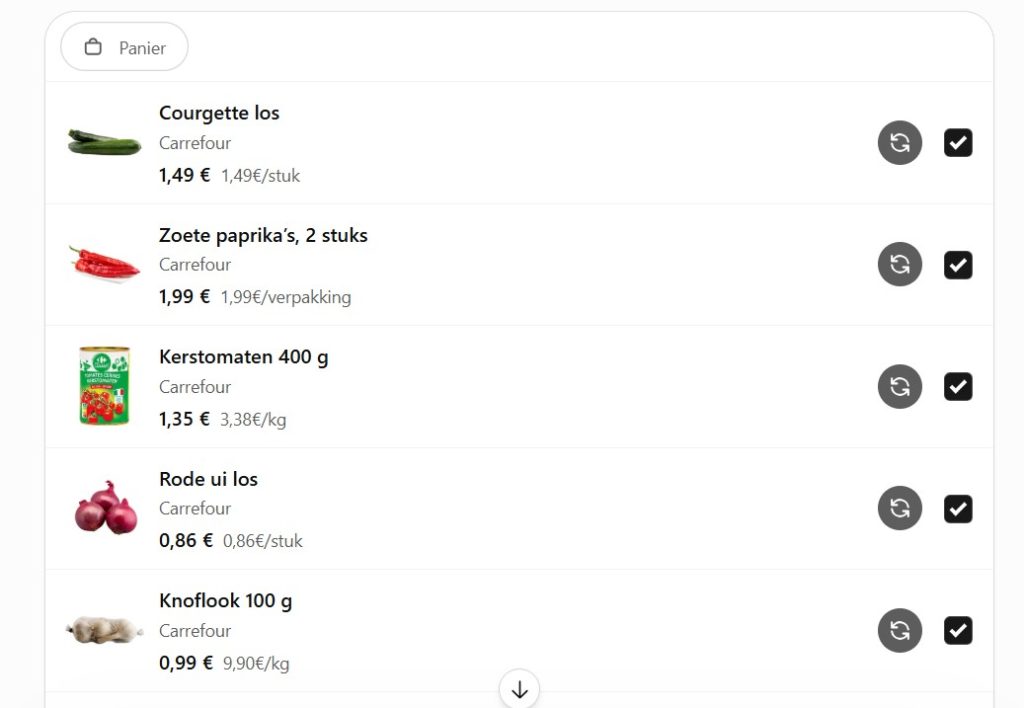Open the garlic product picture

104,630
